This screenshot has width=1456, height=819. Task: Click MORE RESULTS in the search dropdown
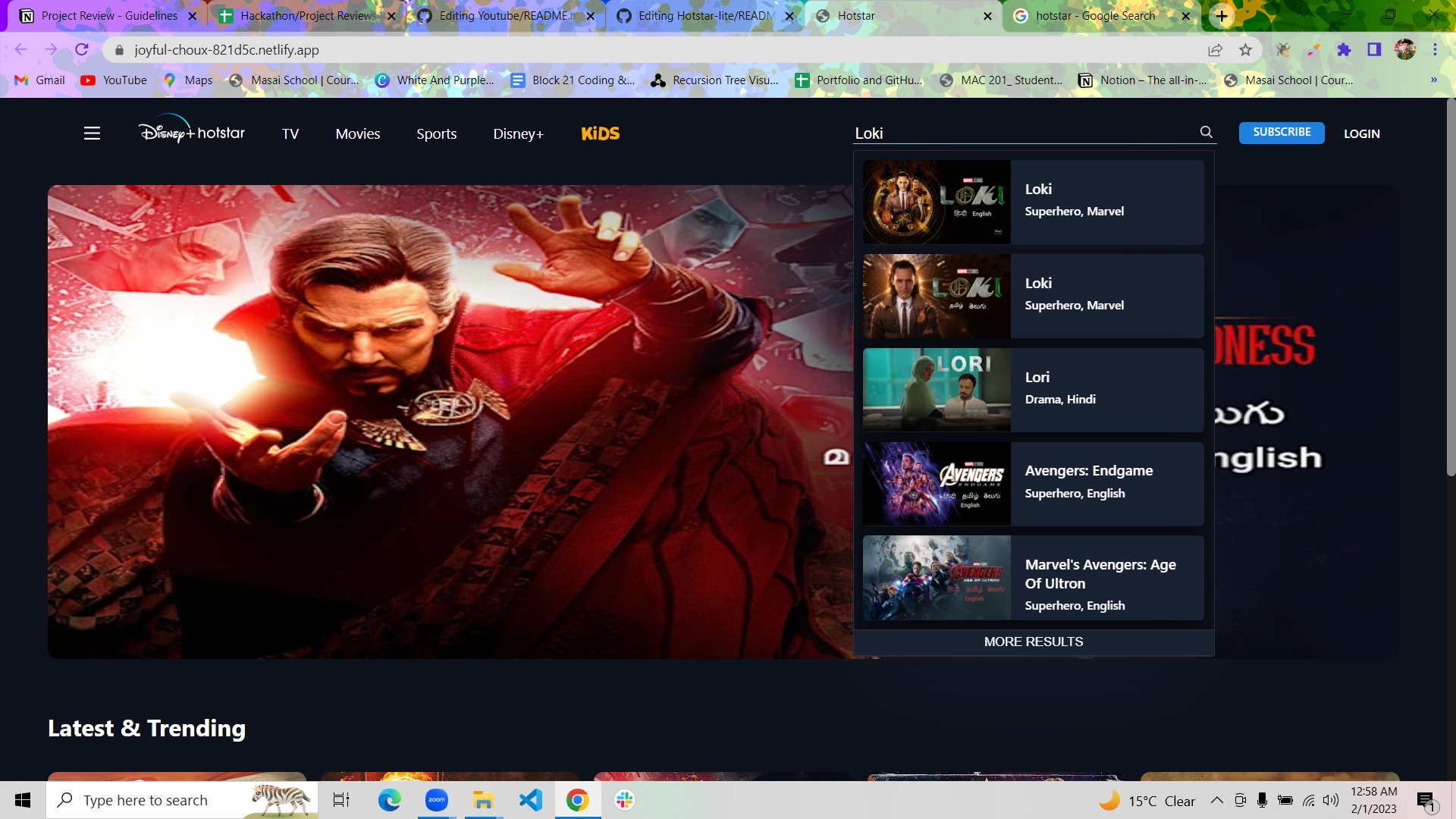[x=1034, y=642]
